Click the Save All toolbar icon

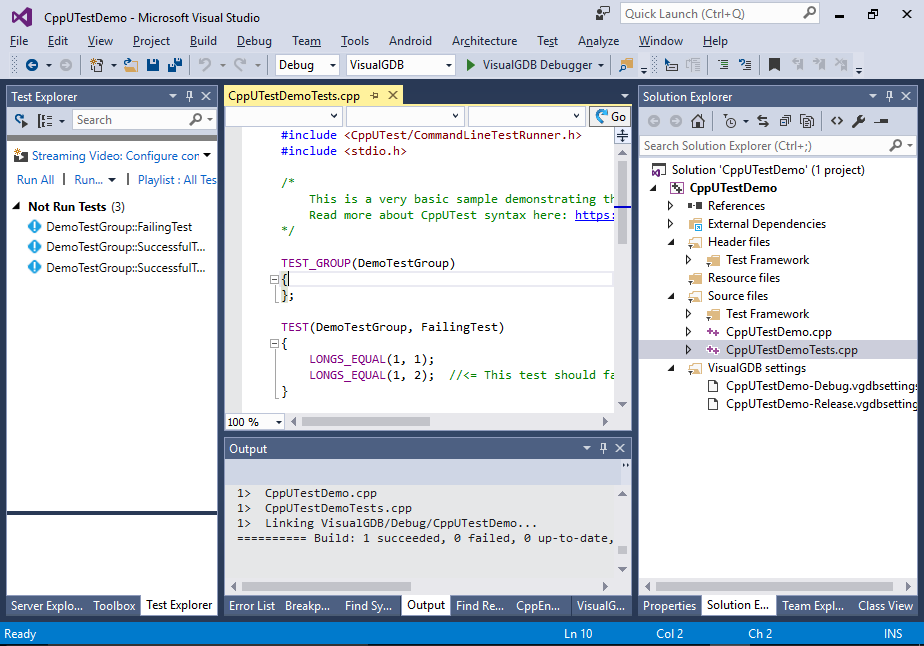174,65
